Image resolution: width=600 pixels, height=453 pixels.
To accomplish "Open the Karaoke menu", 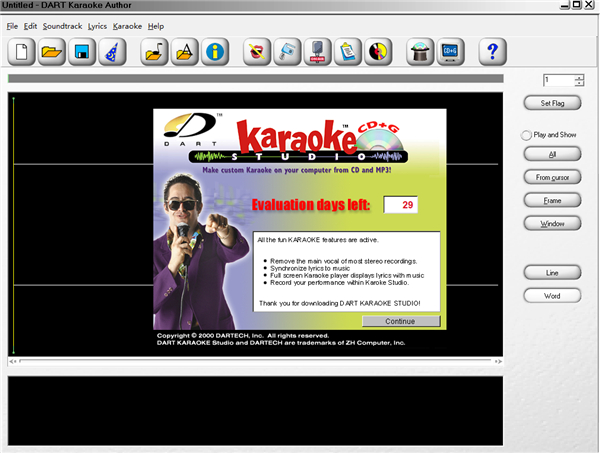I will pyautogui.click(x=127, y=26).
